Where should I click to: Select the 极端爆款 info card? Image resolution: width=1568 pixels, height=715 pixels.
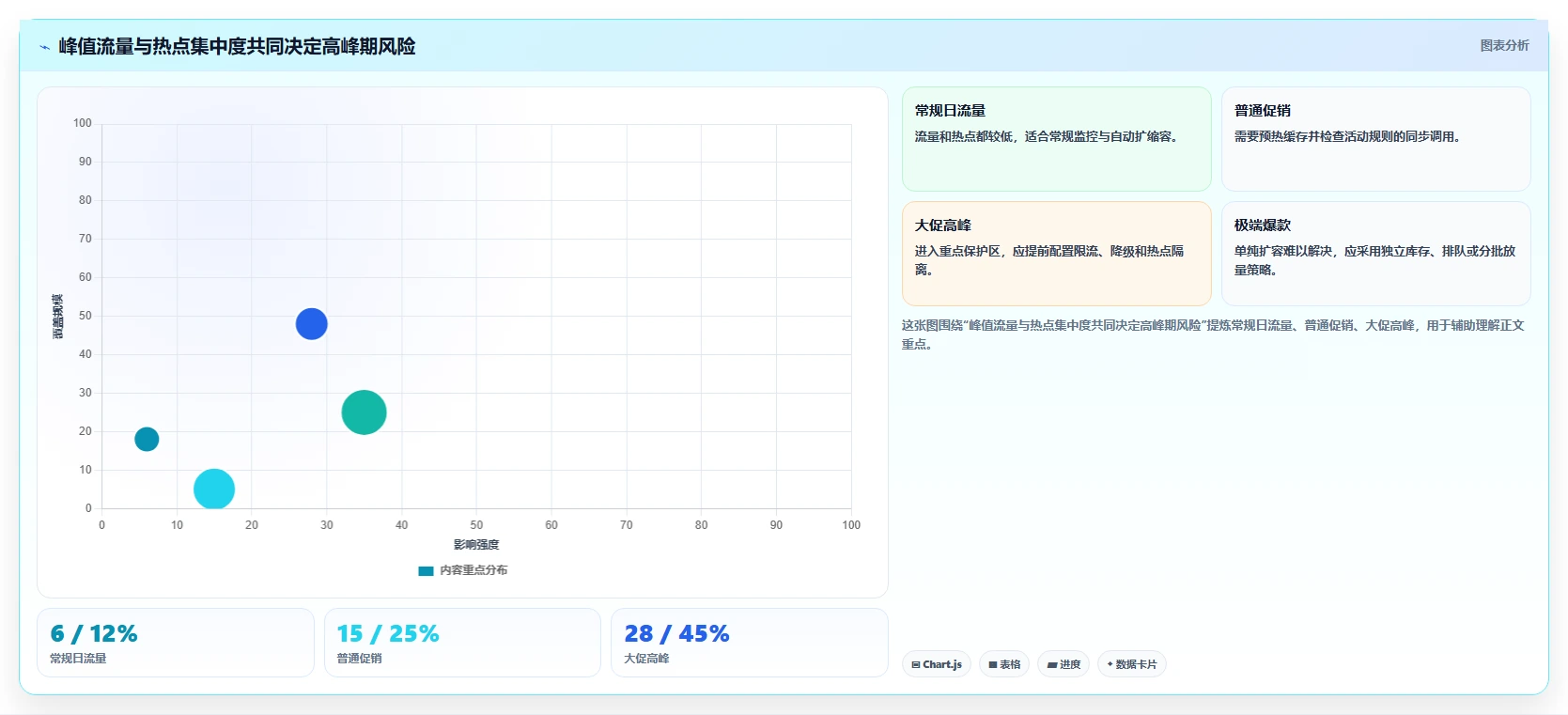coord(1375,254)
